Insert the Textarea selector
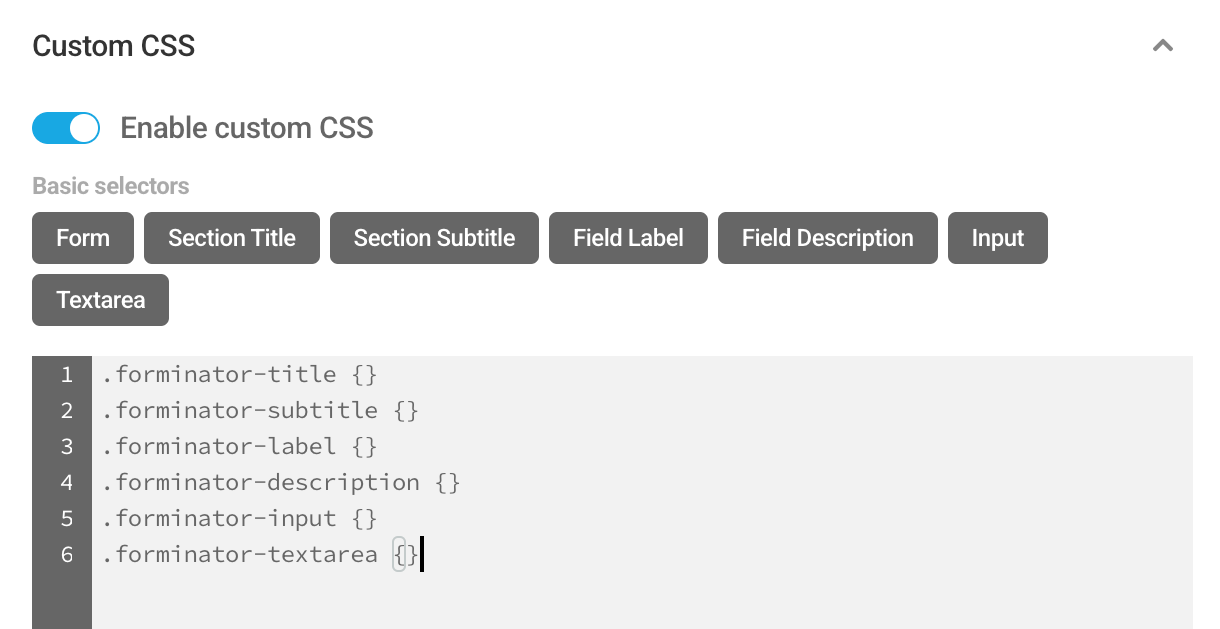This screenshot has width=1220, height=629. (100, 300)
